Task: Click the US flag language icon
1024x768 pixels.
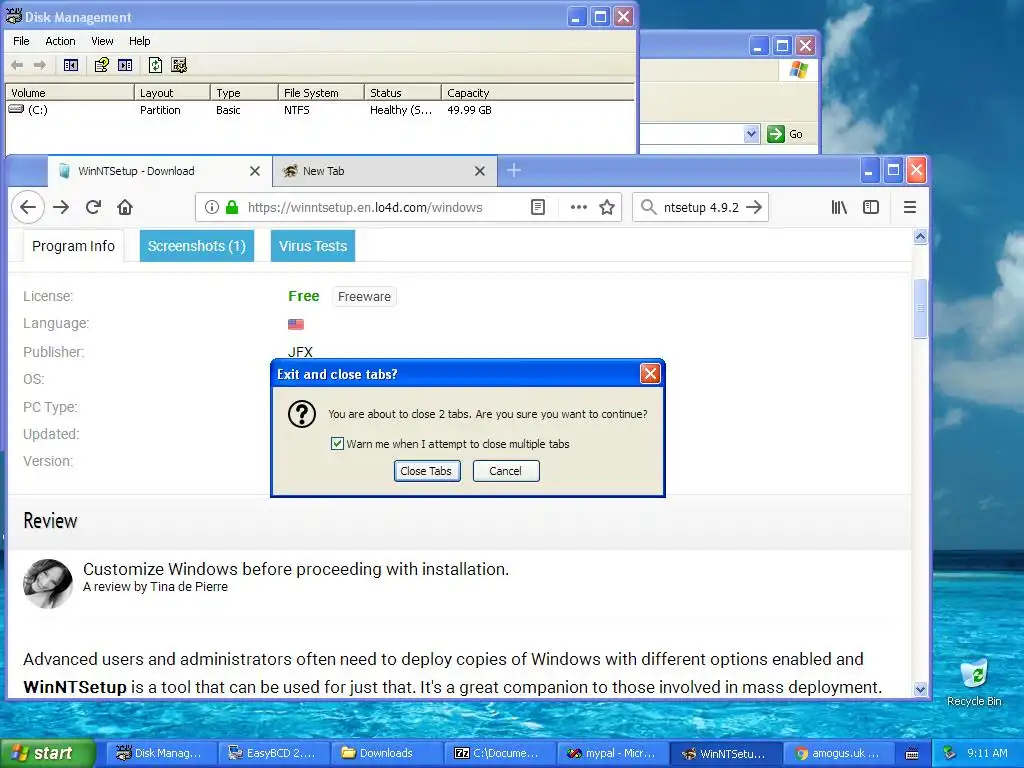Action: pos(296,324)
